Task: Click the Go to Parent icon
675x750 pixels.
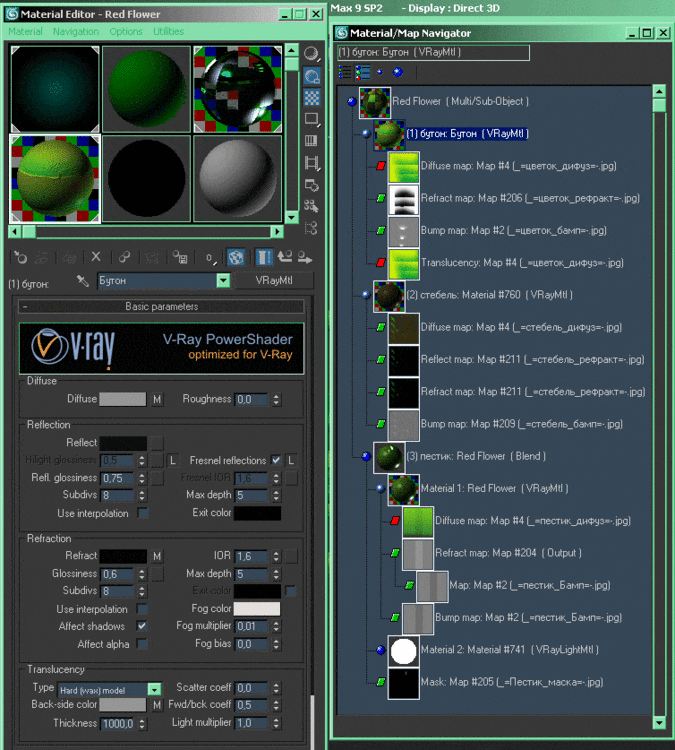Action: tap(285, 257)
